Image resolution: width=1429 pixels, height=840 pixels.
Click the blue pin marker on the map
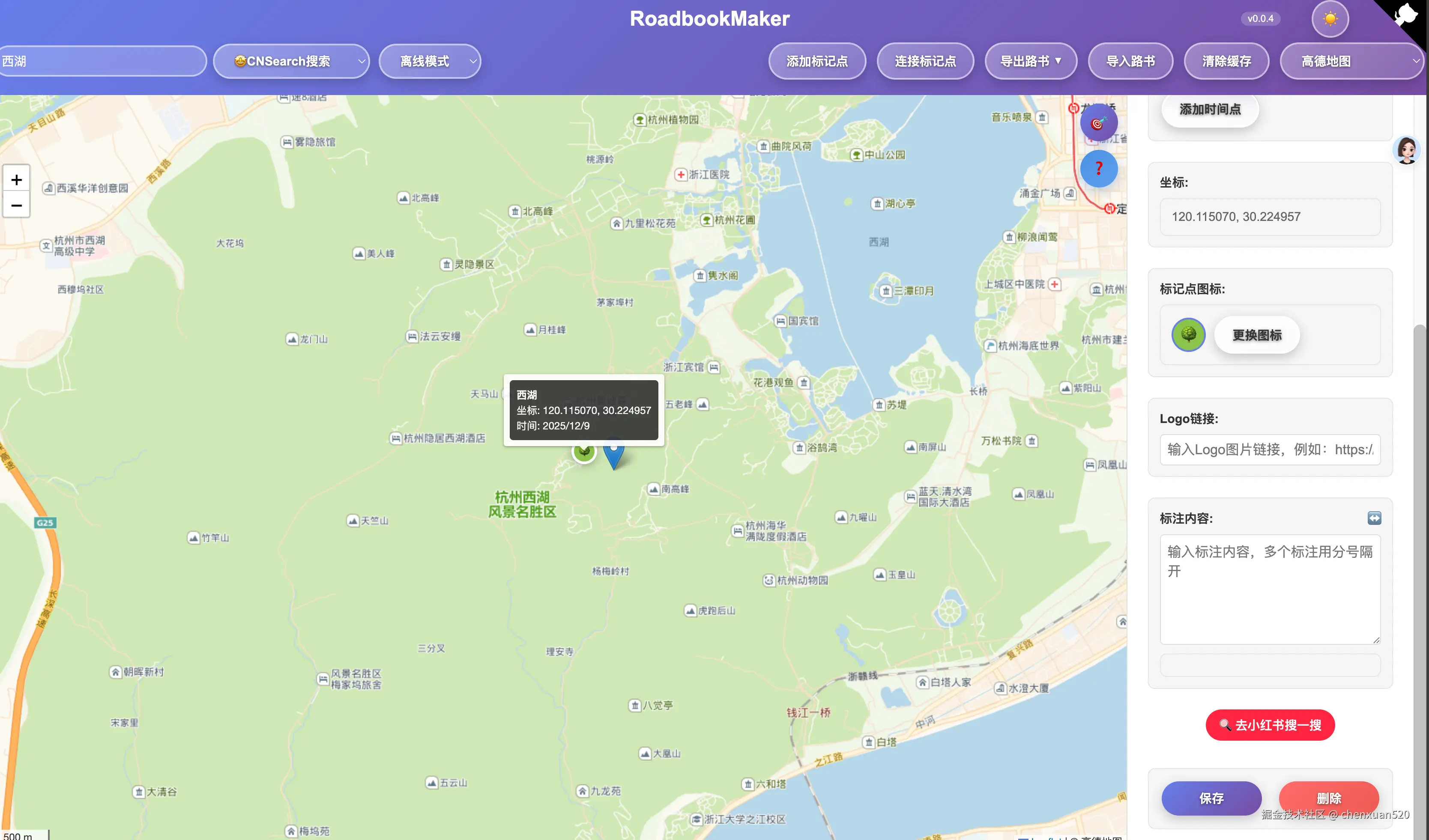[613, 455]
